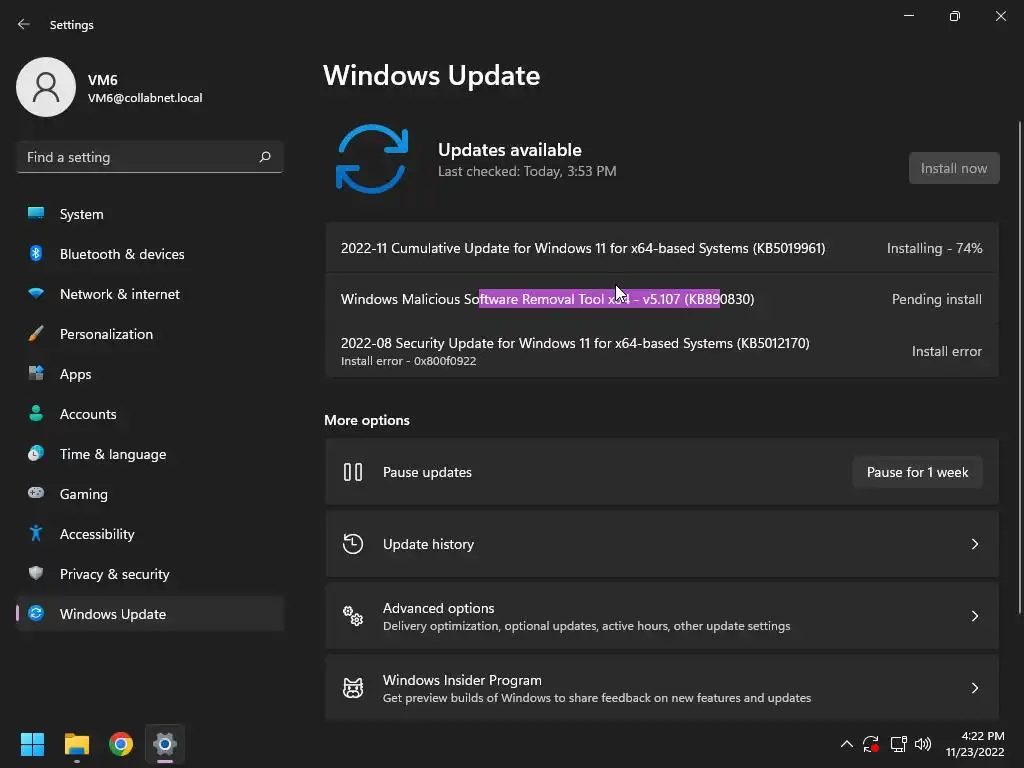The image size is (1024, 768).
Task: Open the Windows Start menu
Action: click(32, 744)
